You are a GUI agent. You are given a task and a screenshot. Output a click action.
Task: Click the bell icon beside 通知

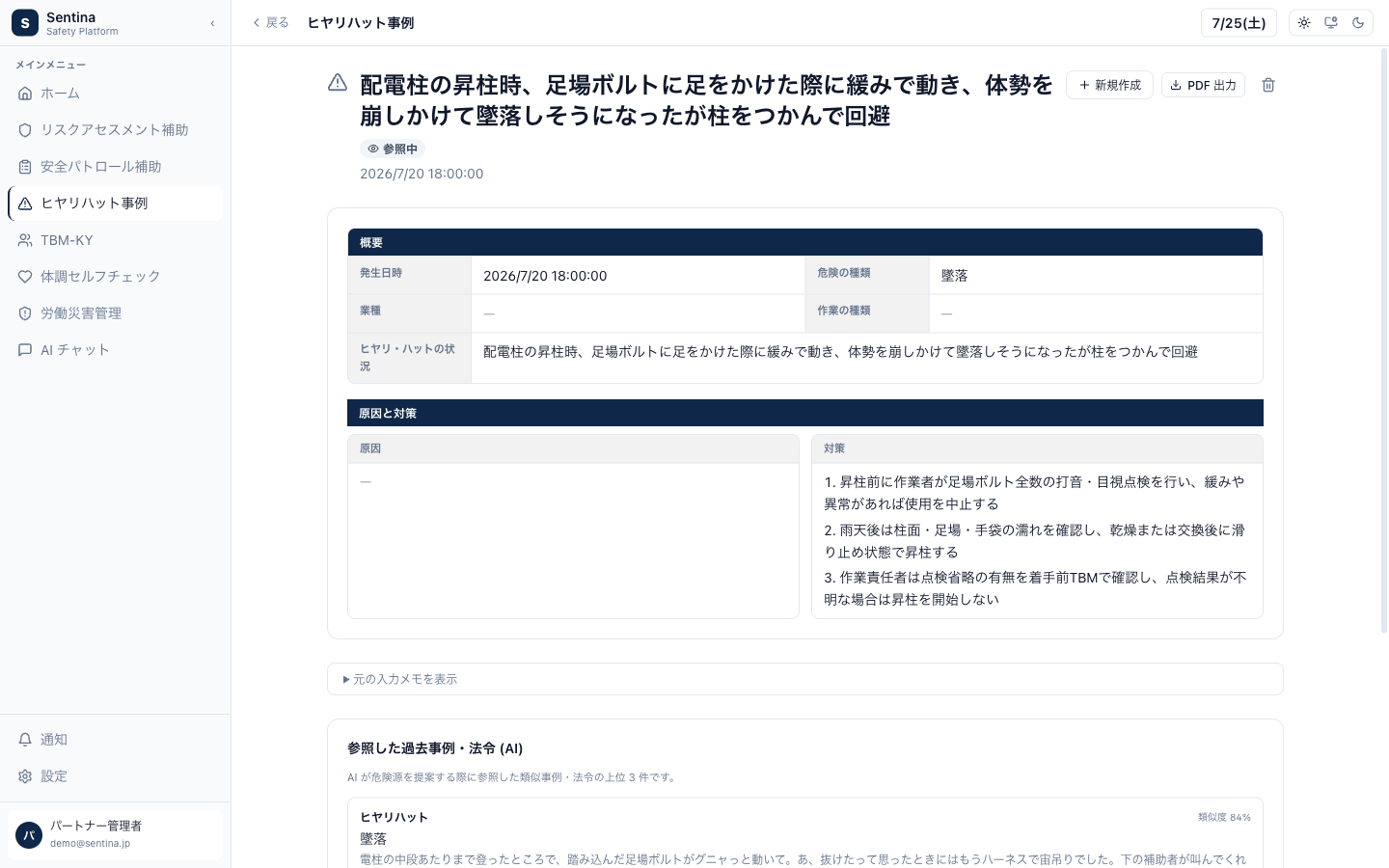[25, 740]
